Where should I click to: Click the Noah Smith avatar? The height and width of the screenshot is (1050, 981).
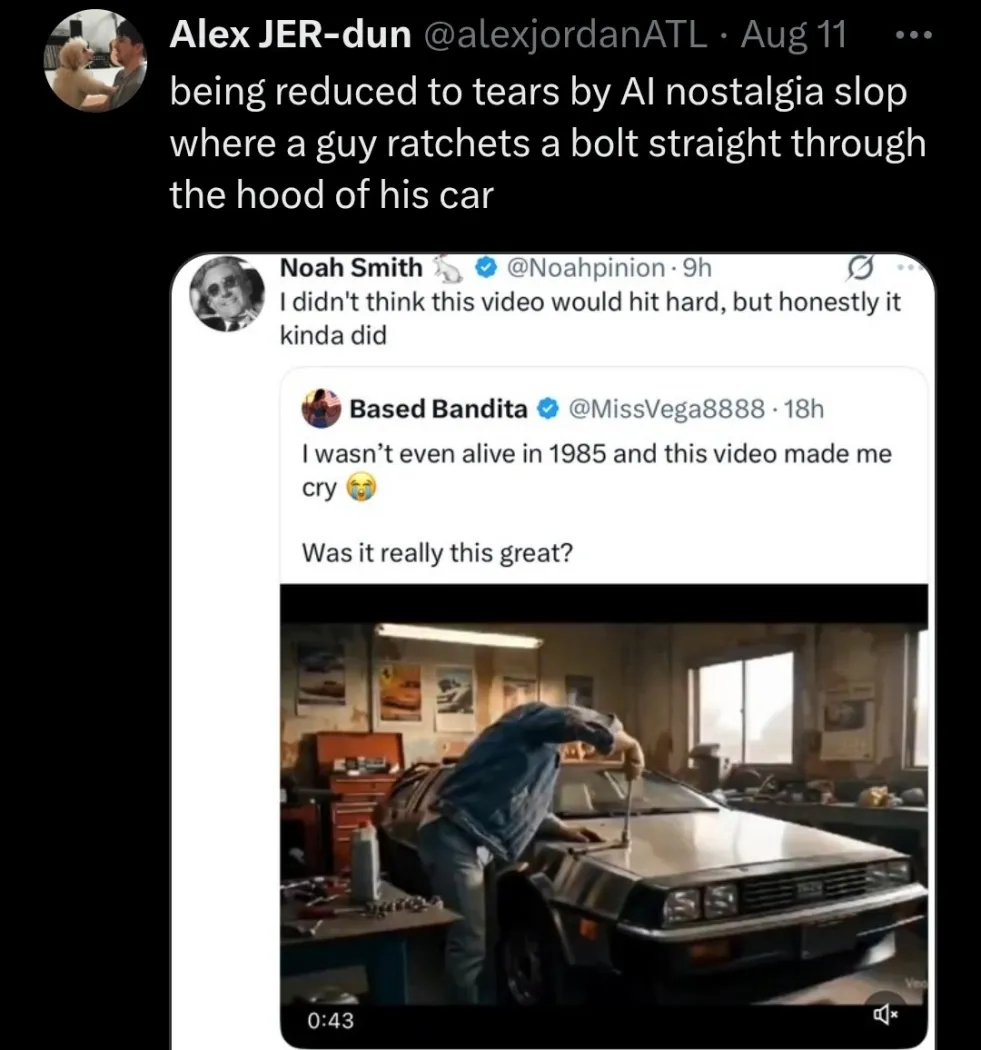click(x=228, y=293)
